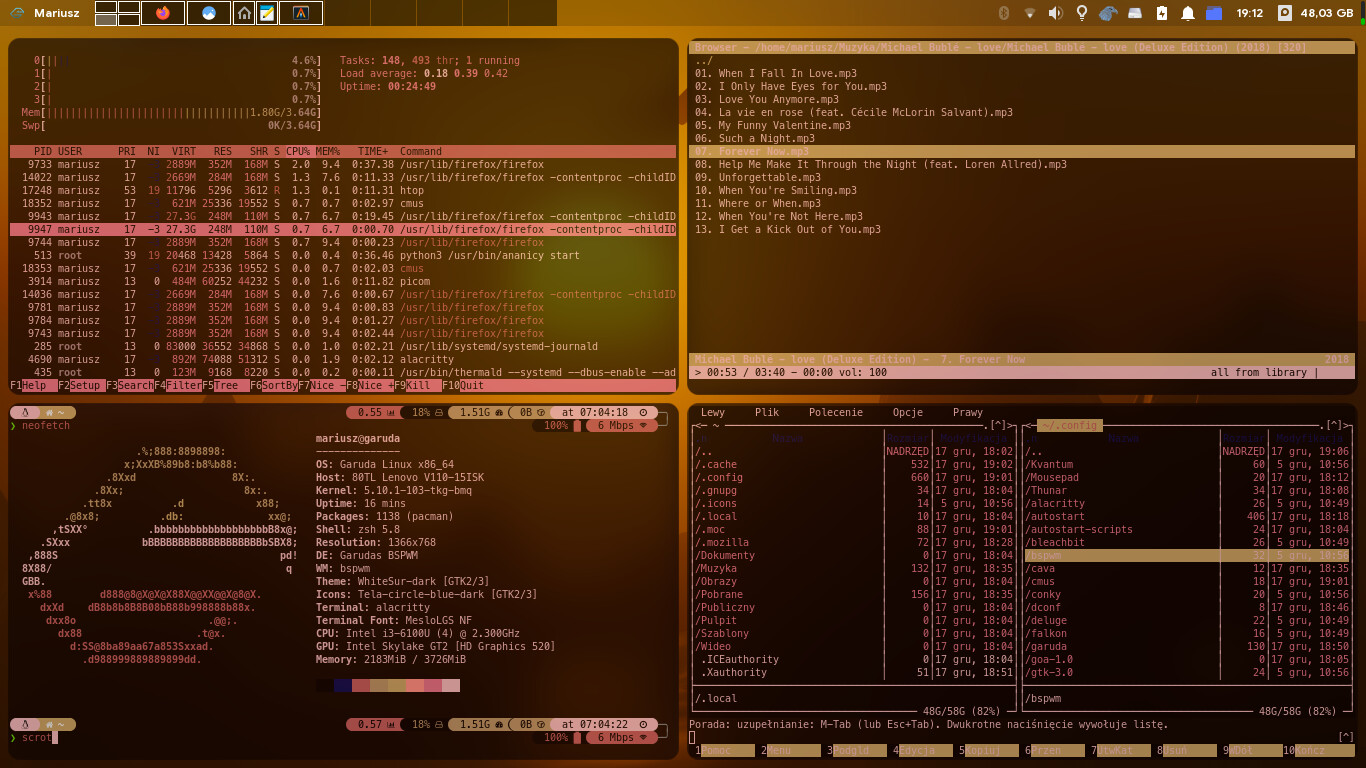Open left panel history via the [^] arrow

1001,425
